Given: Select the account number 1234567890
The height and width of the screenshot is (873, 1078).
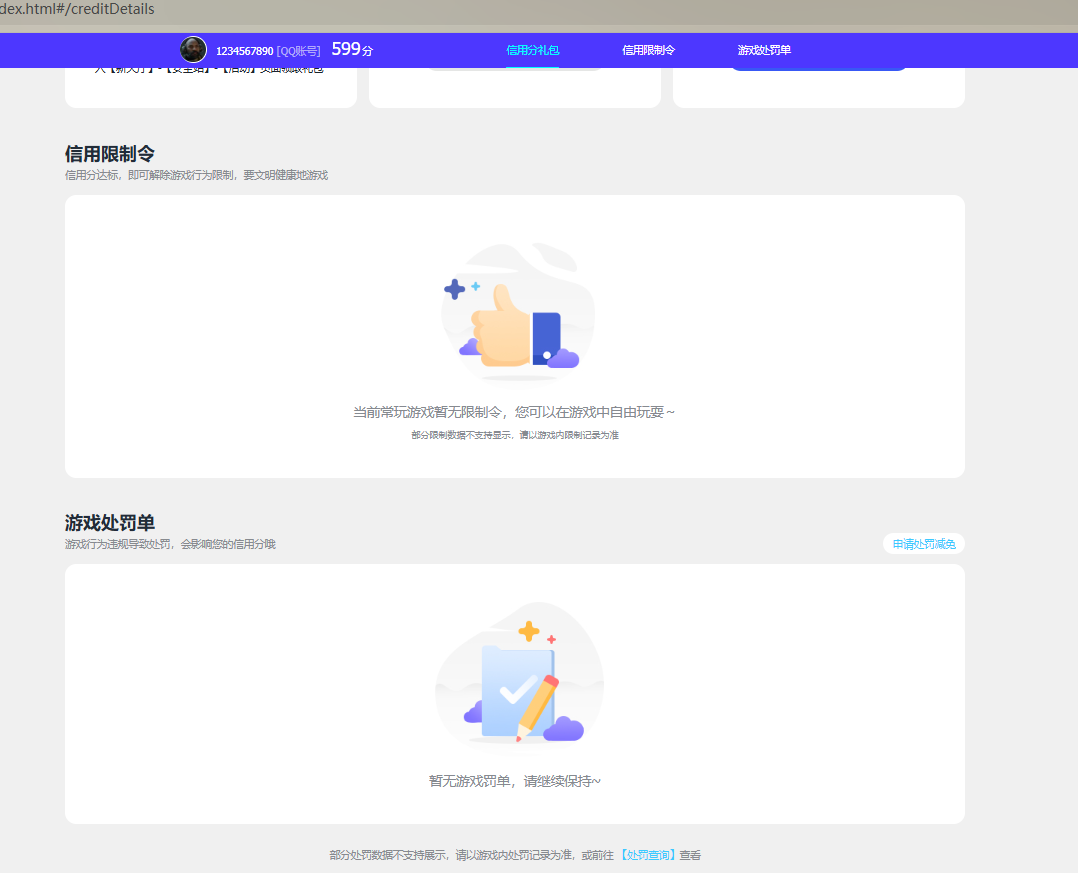Looking at the screenshot, I should coord(245,51).
